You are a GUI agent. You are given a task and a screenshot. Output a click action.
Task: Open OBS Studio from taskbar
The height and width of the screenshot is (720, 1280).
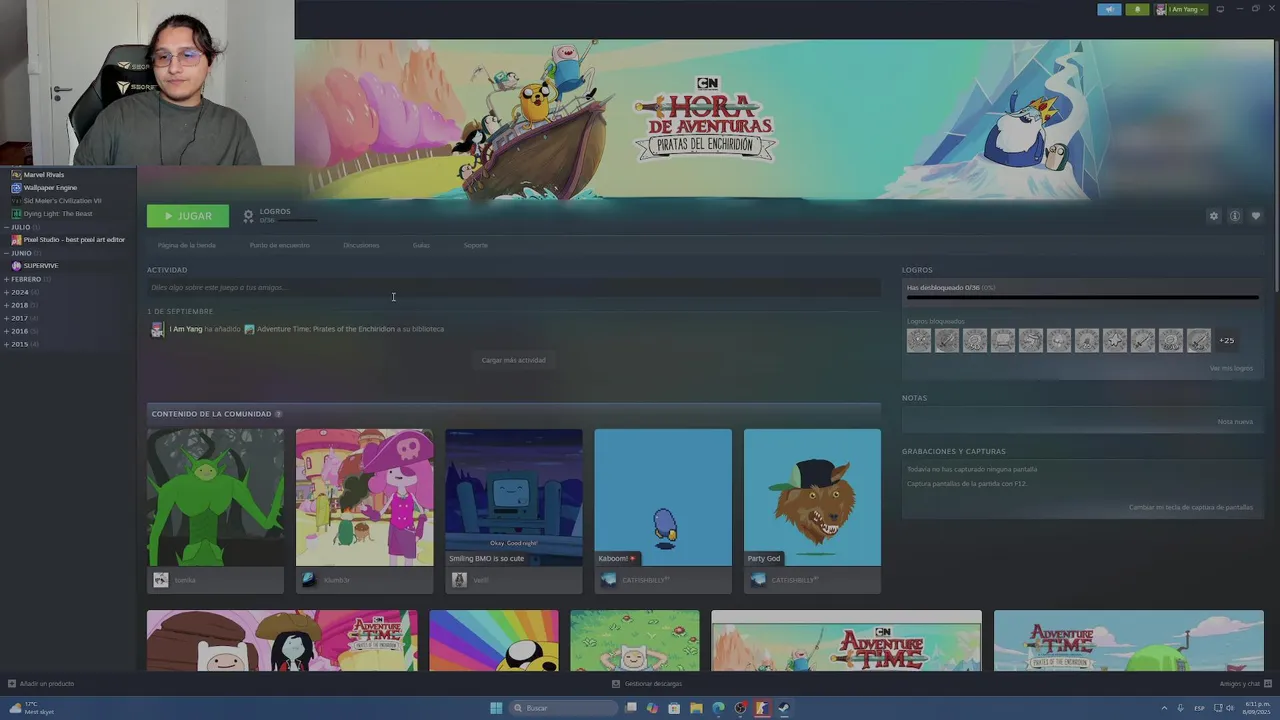pos(740,708)
